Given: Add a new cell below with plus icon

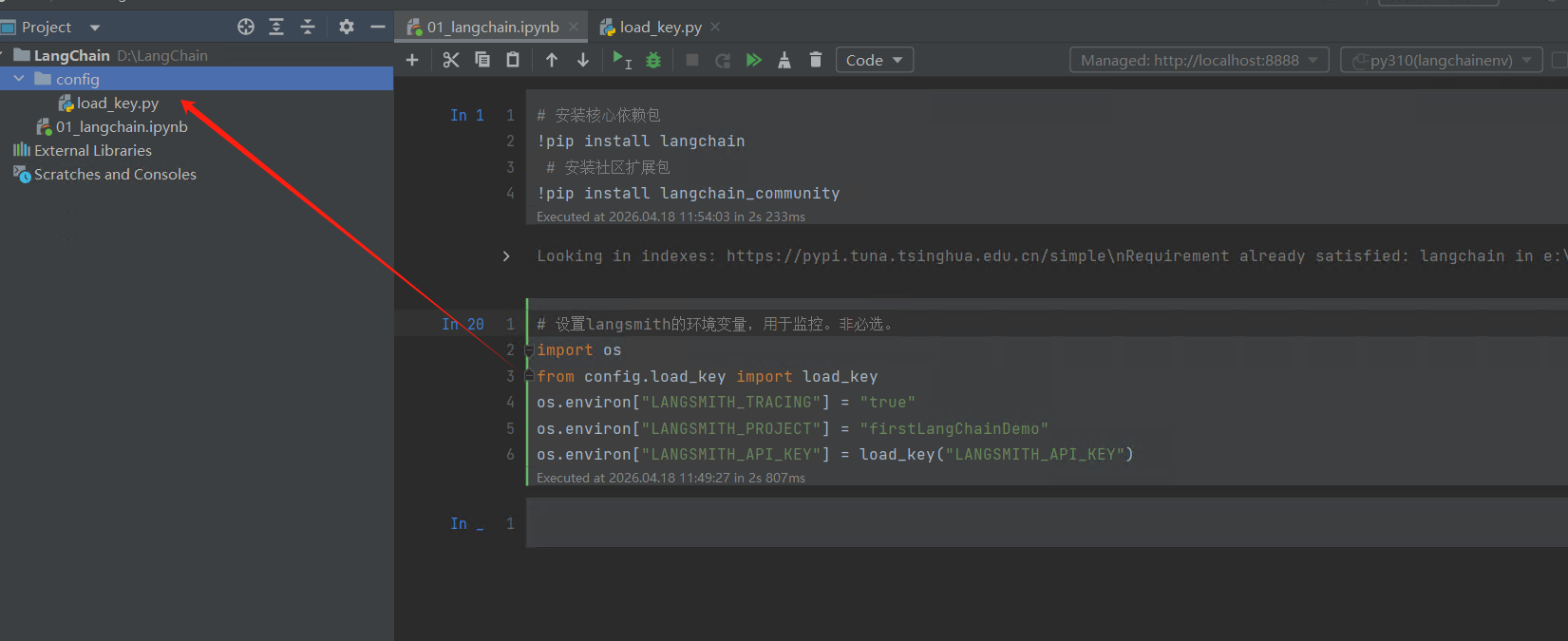Looking at the screenshot, I should coord(412,60).
